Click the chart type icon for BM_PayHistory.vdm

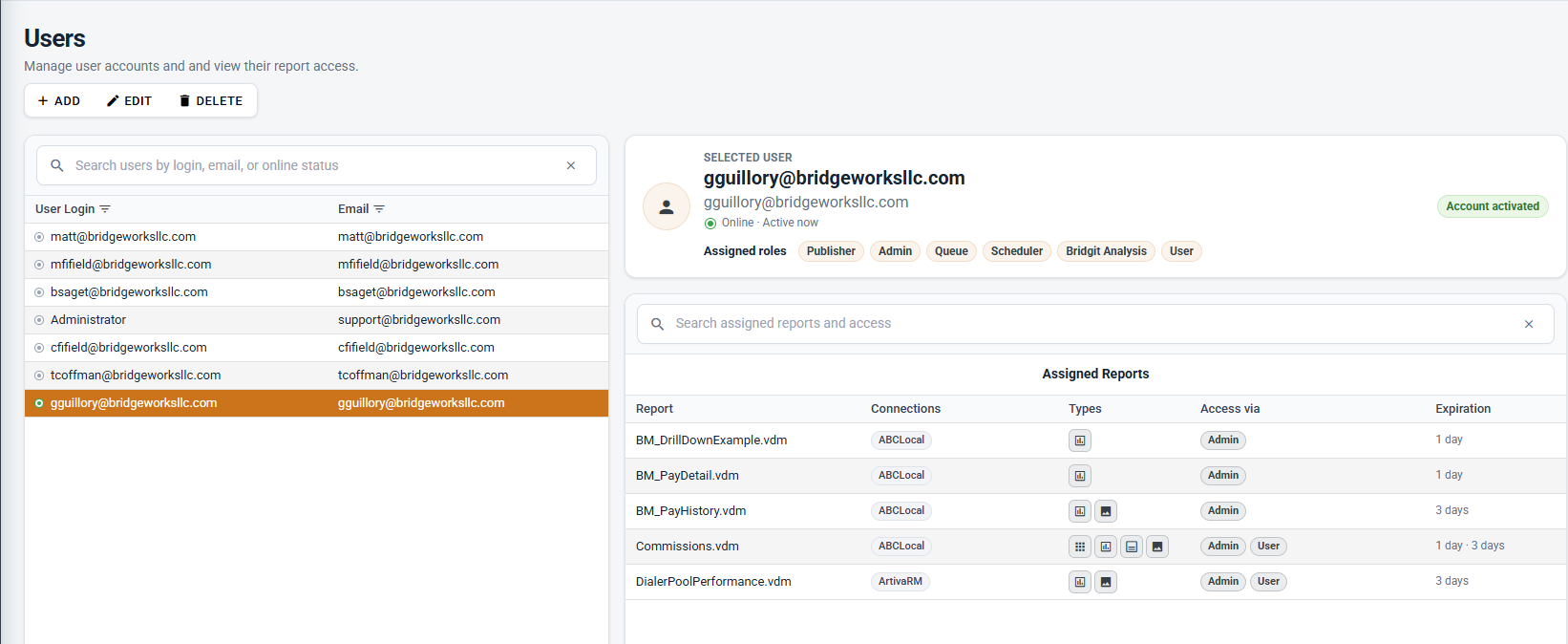pyautogui.click(x=1080, y=511)
